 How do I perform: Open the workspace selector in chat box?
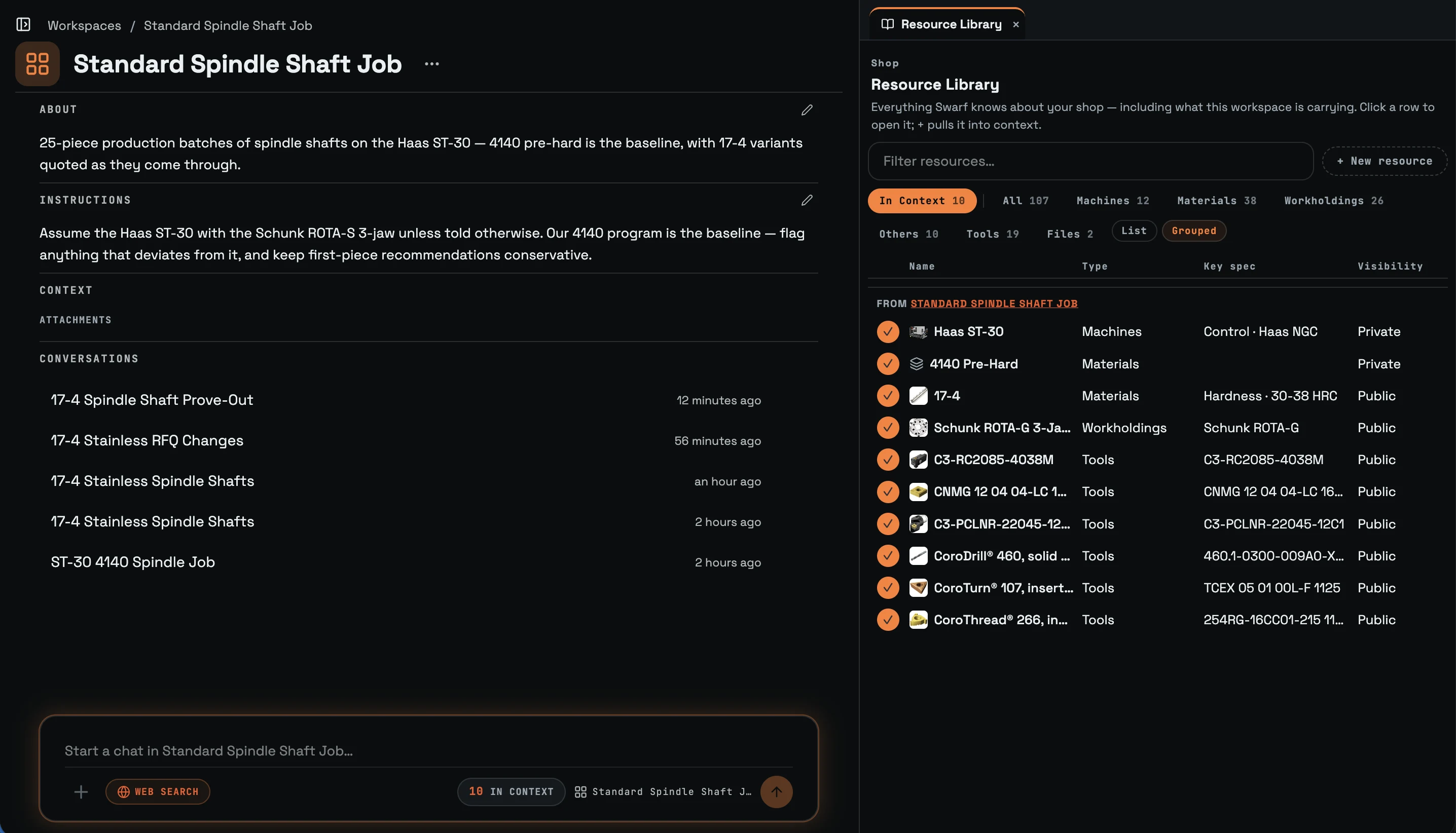(x=663, y=792)
